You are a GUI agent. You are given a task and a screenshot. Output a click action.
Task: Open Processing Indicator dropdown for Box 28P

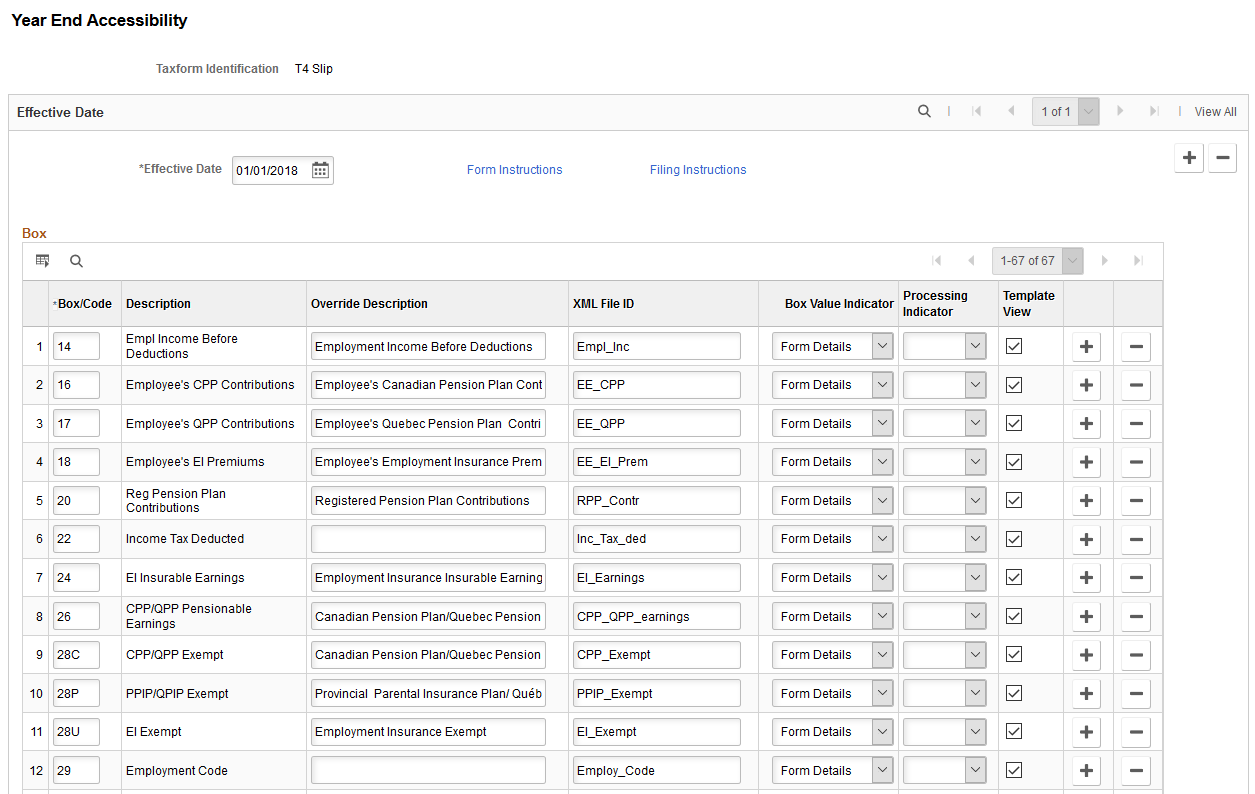pos(945,694)
